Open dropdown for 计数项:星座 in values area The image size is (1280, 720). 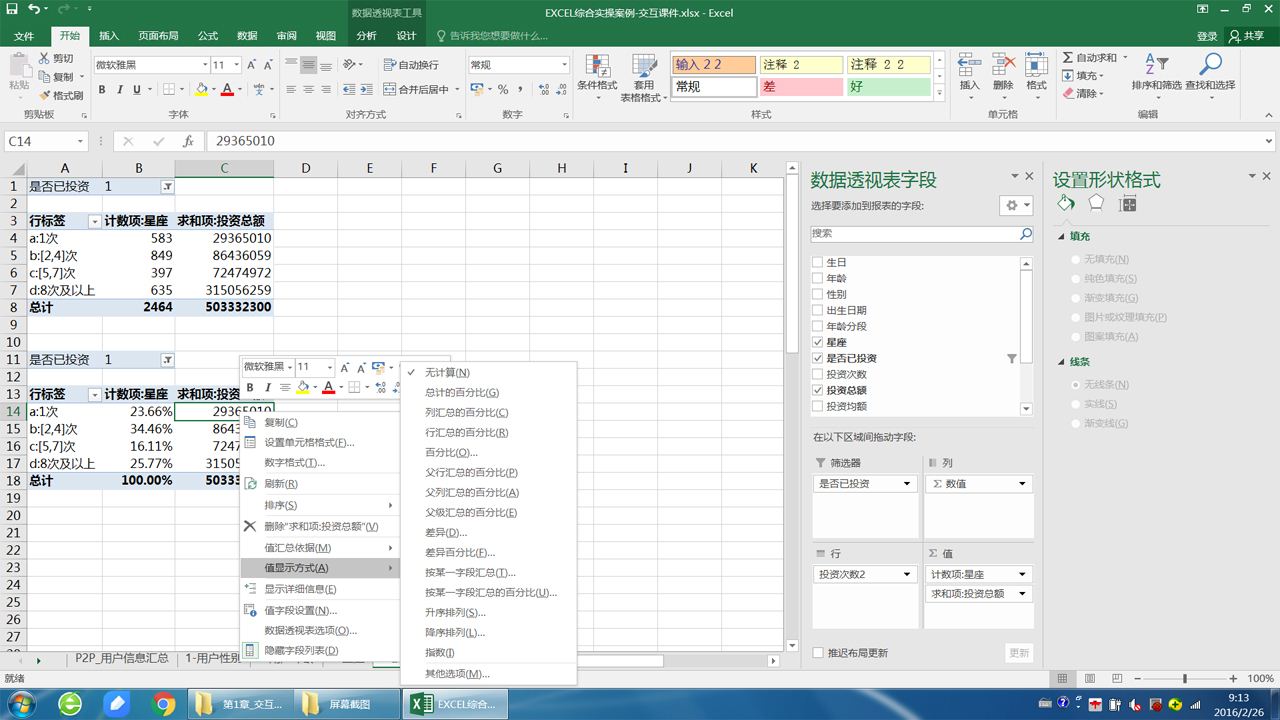[1023, 574]
